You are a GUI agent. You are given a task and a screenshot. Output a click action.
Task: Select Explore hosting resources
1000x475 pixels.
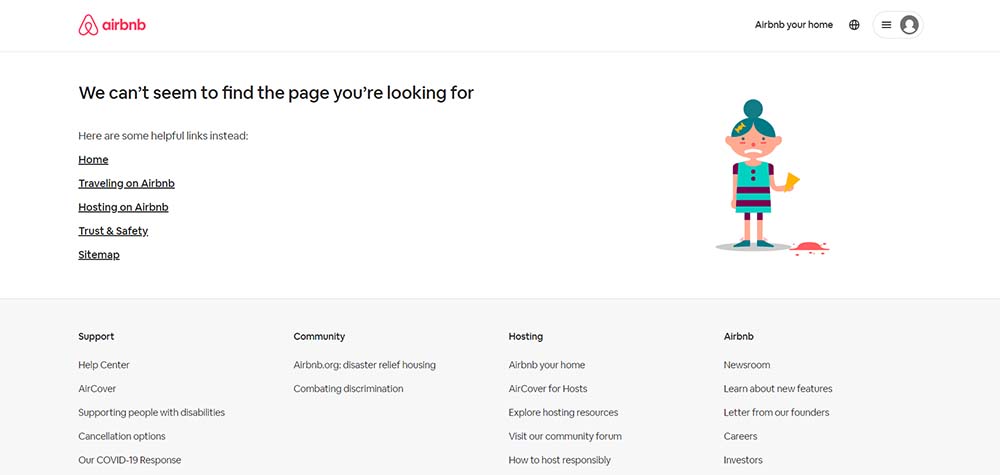pyautogui.click(x=563, y=413)
